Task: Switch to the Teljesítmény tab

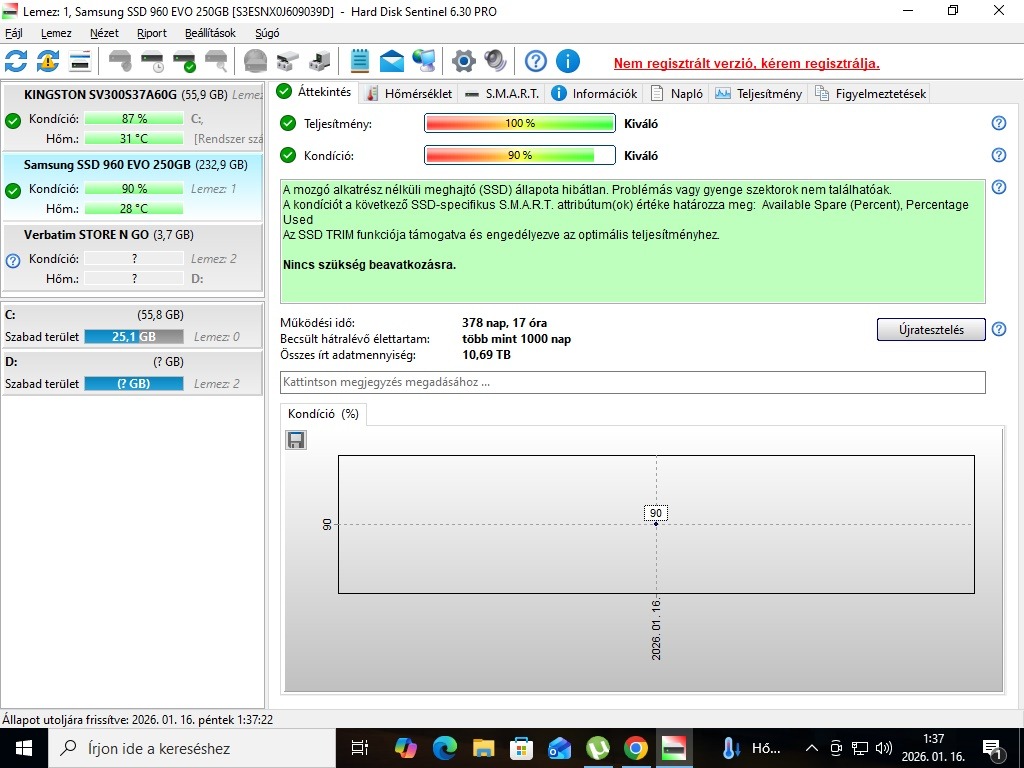Action: tap(758, 93)
